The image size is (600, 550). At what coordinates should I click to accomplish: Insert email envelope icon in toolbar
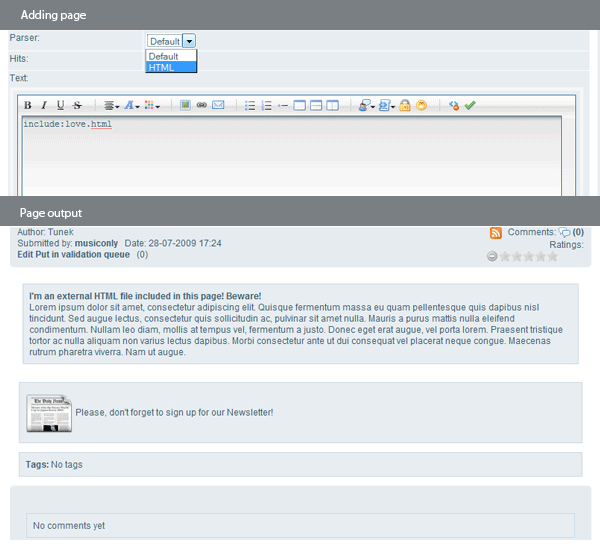[x=218, y=105]
